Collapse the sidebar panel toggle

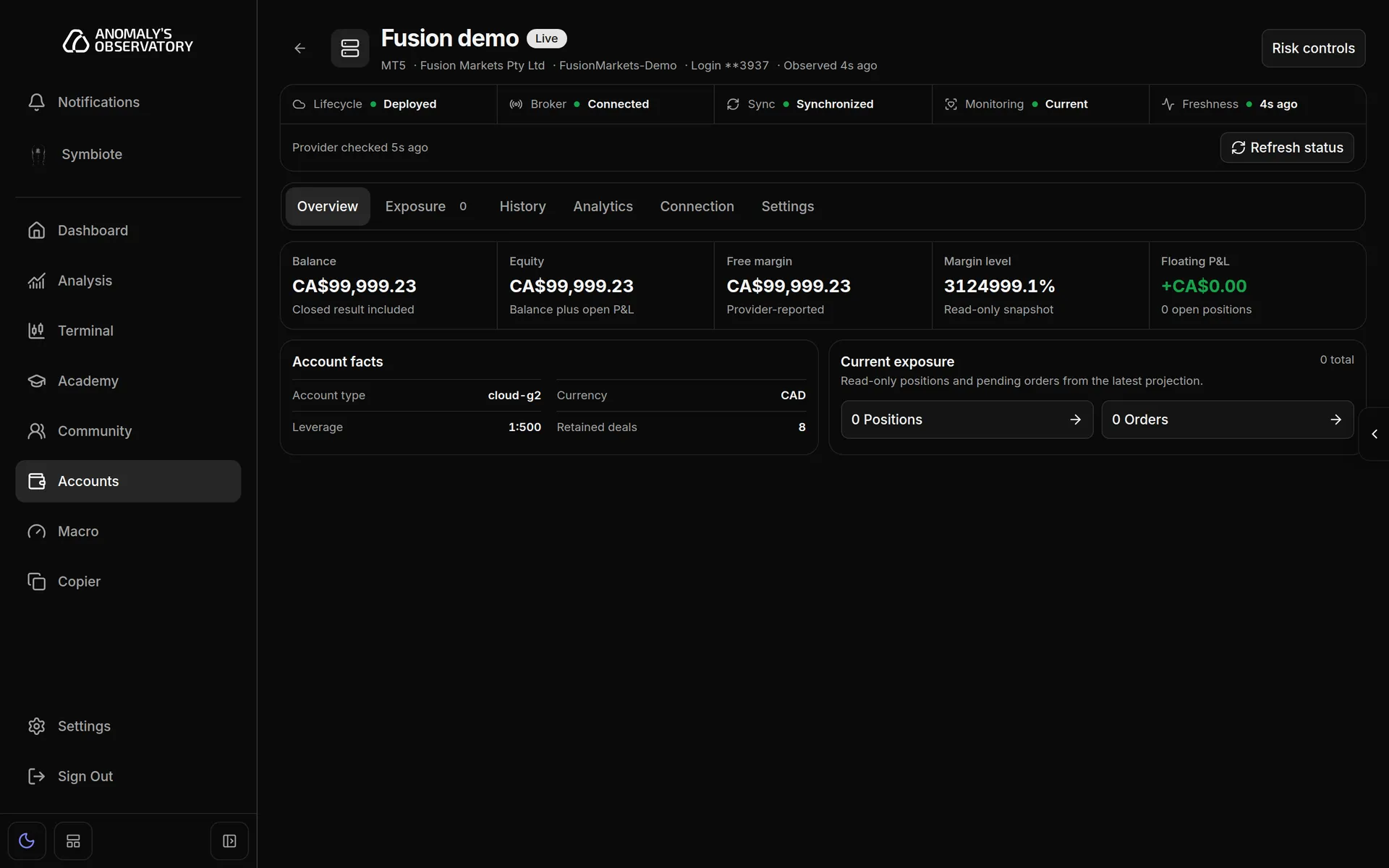(229, 841)
